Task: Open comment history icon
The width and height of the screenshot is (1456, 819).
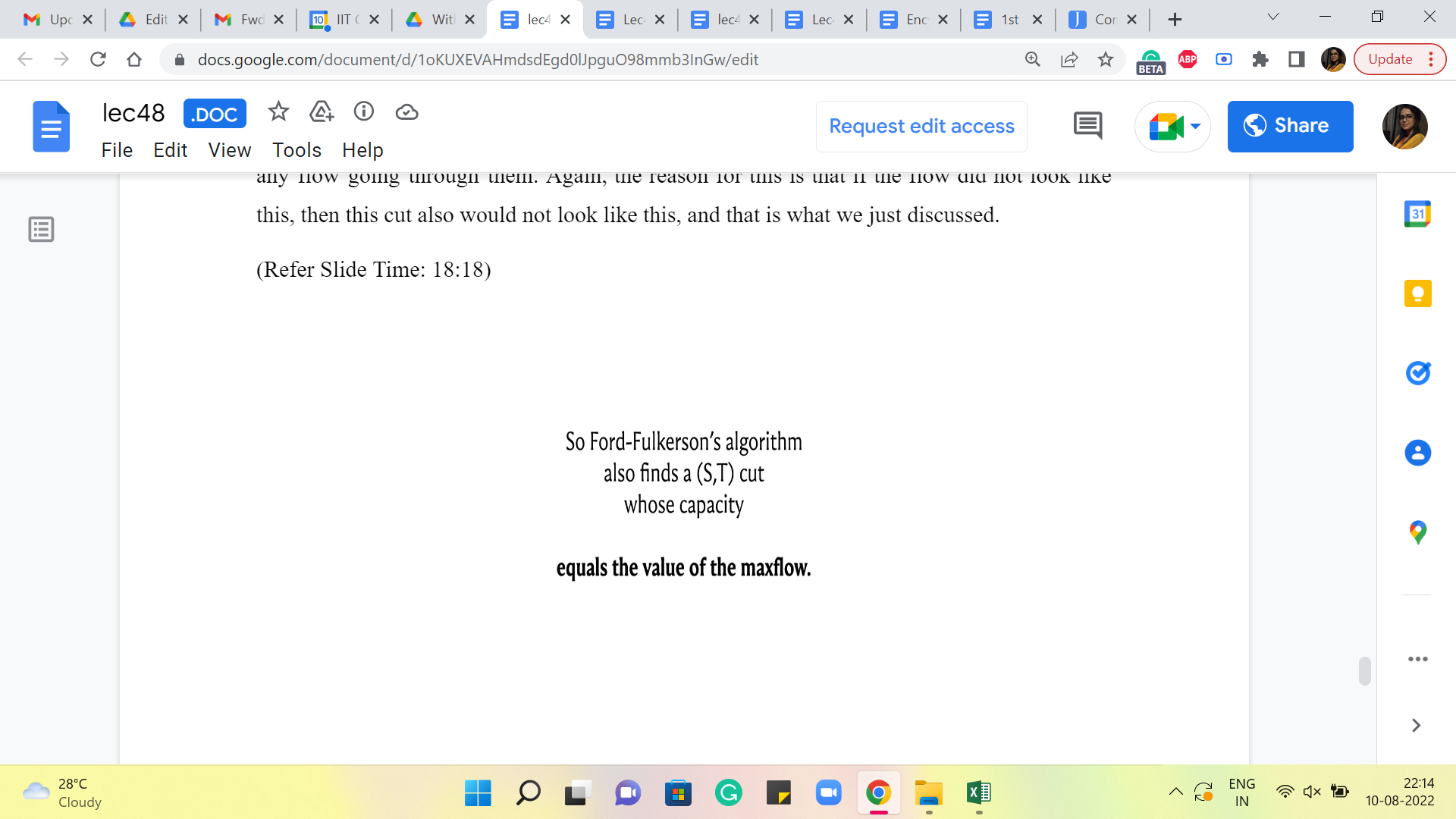Action: tap(1087, 126)
